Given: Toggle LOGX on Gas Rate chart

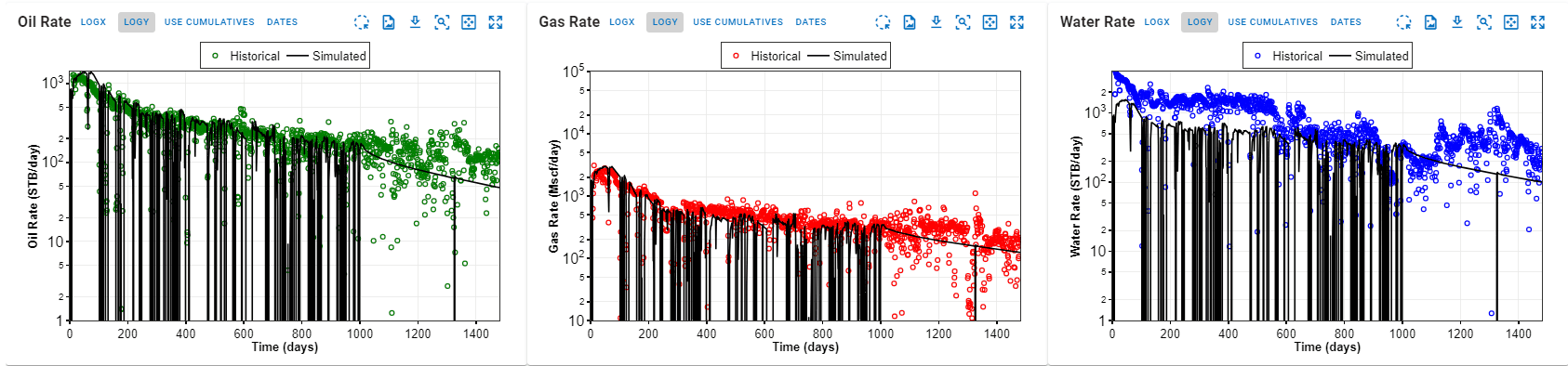Looking at the screenshot, I should [x=622, y=21].
